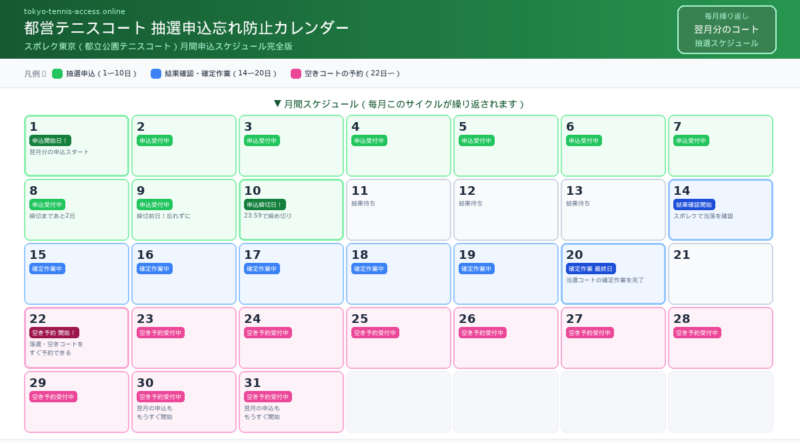Select the day 18 calendar cell
The width and height of the screenshot is (800, 443).
coord(398,274)
